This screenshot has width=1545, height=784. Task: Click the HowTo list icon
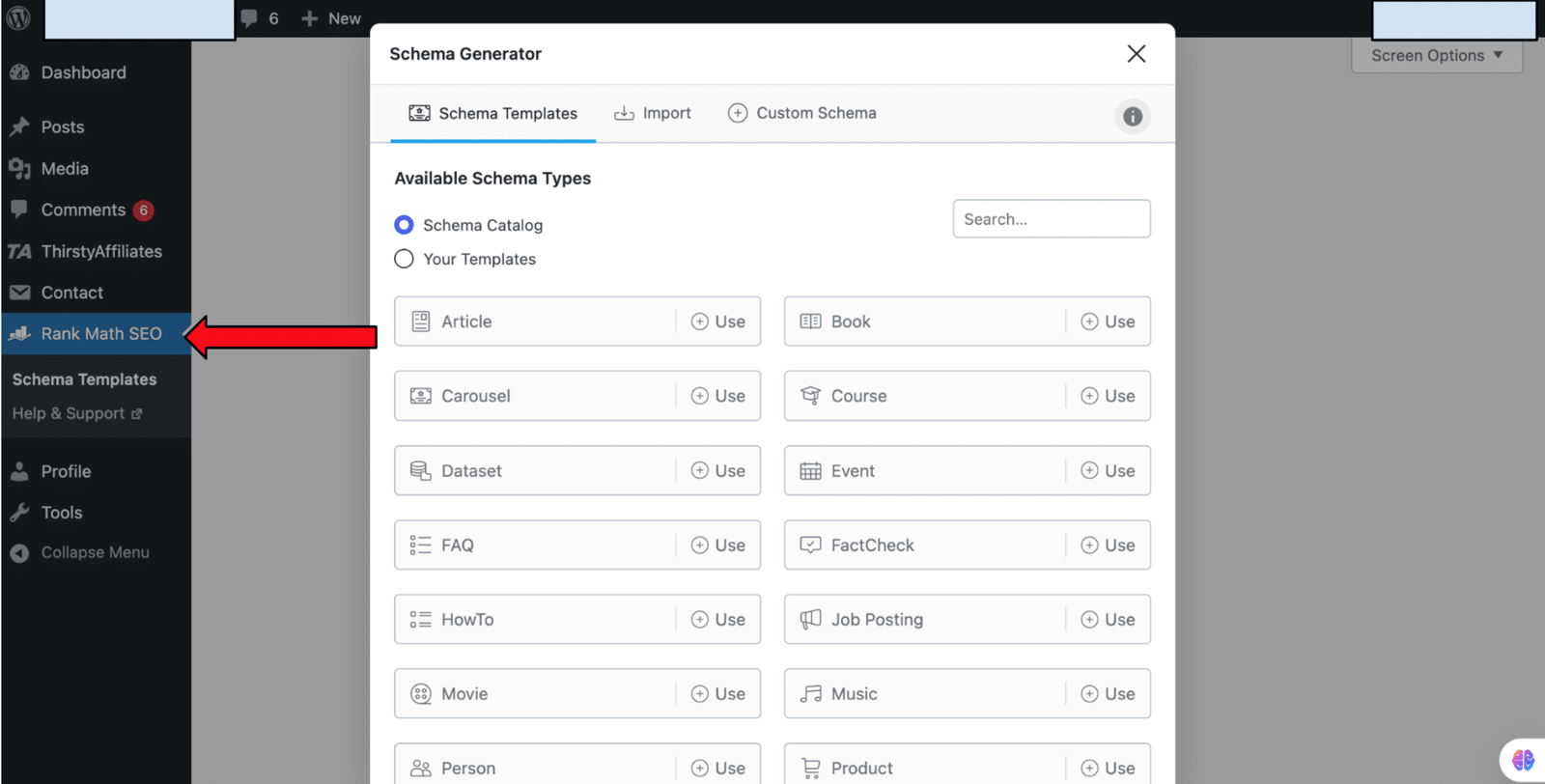[x=421, y=620]
